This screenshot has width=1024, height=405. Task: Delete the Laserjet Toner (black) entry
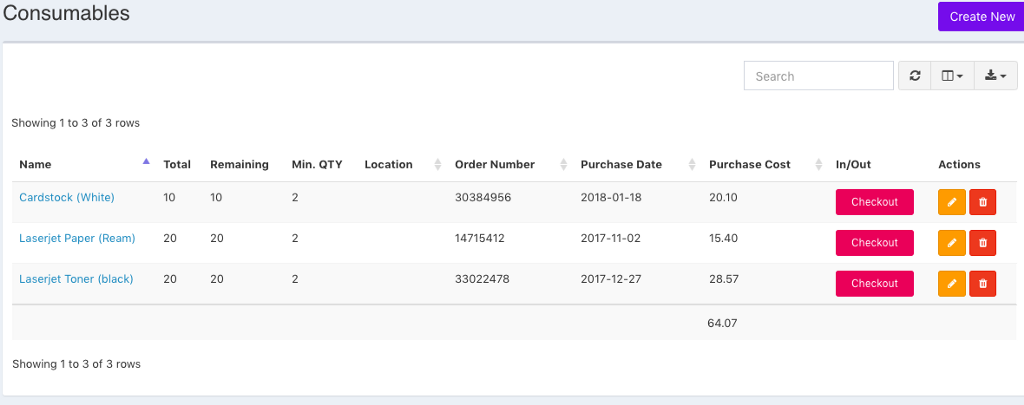coord(983,284)
